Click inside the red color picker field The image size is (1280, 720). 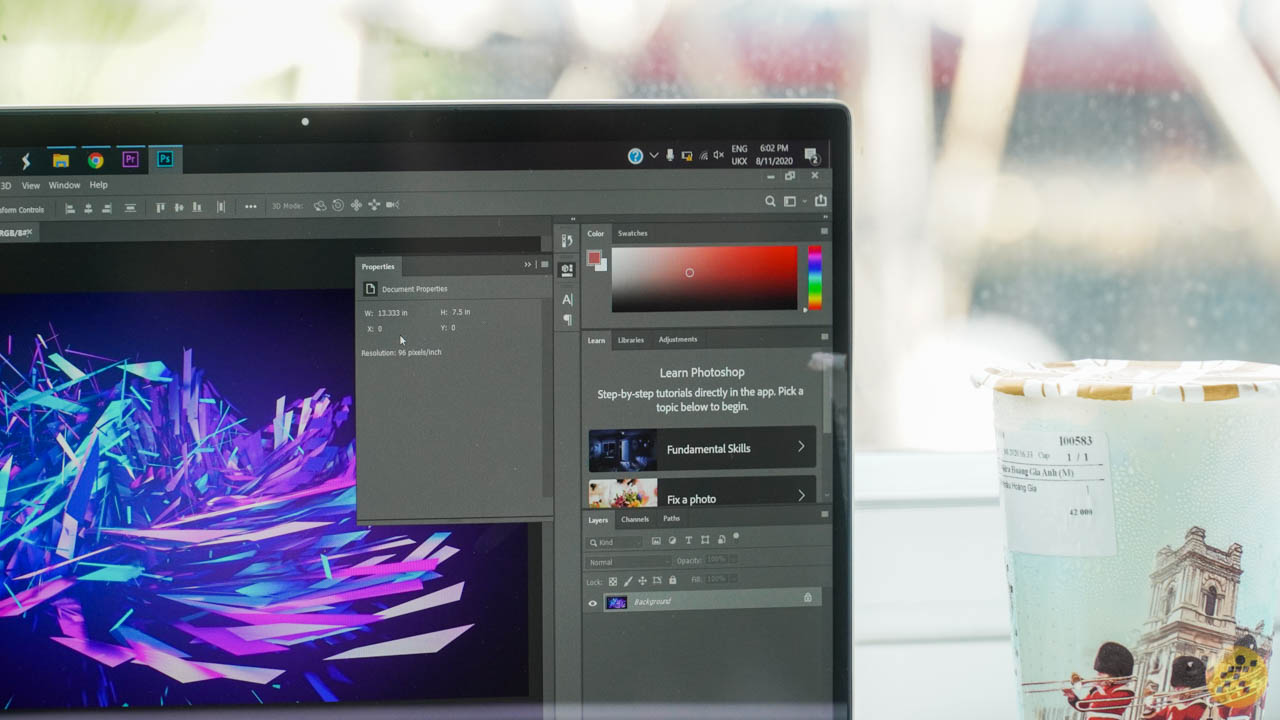(x=704, y=278)
